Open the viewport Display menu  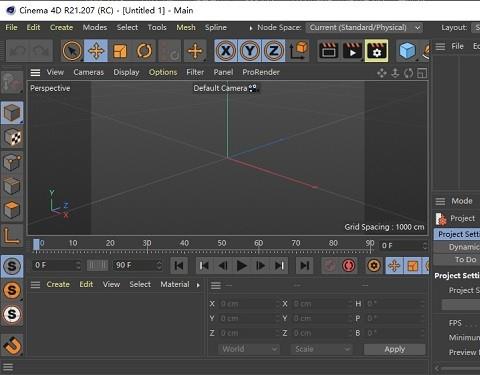[x=126, y=72]
